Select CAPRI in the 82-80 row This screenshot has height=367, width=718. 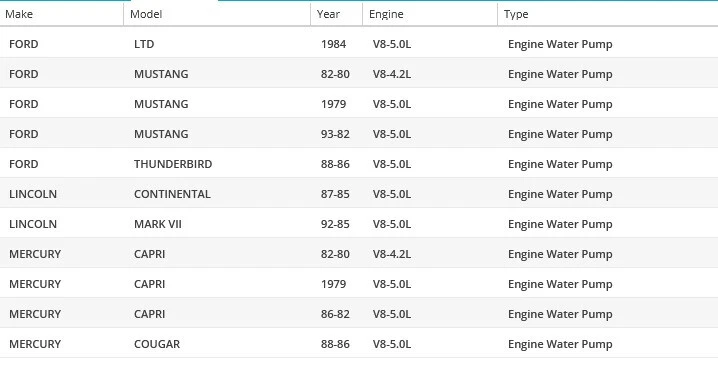pyautogui.click(x=149, y=254)
